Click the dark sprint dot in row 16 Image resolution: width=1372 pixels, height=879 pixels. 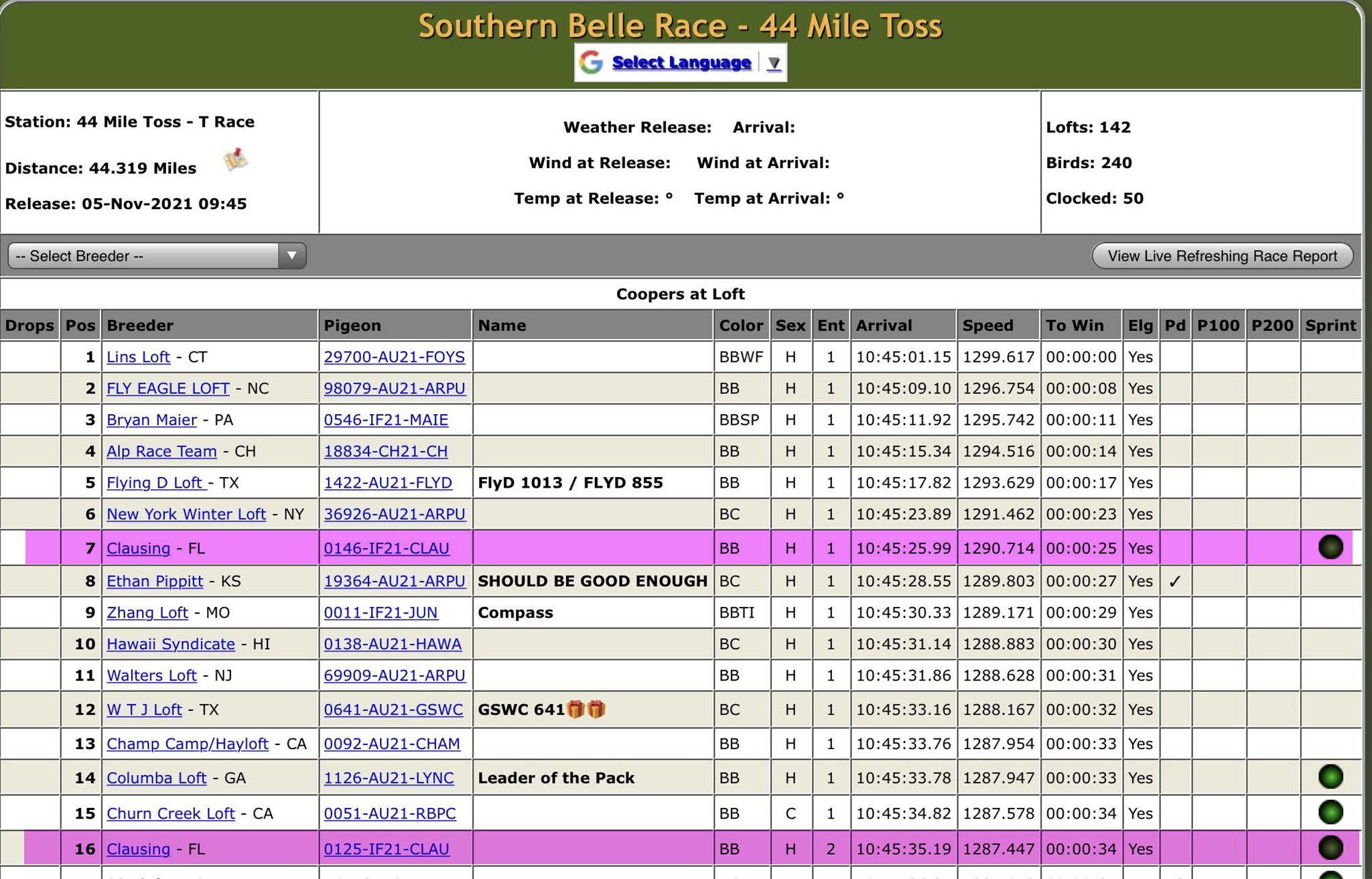point(1330,848)
